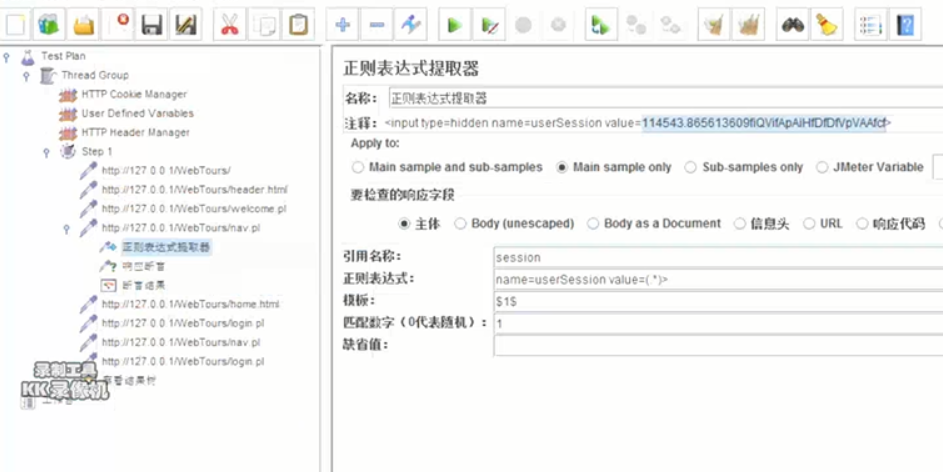Click the grey Stop test icon
This screenshot has width=943, height=472.
(x=523, y=25)
